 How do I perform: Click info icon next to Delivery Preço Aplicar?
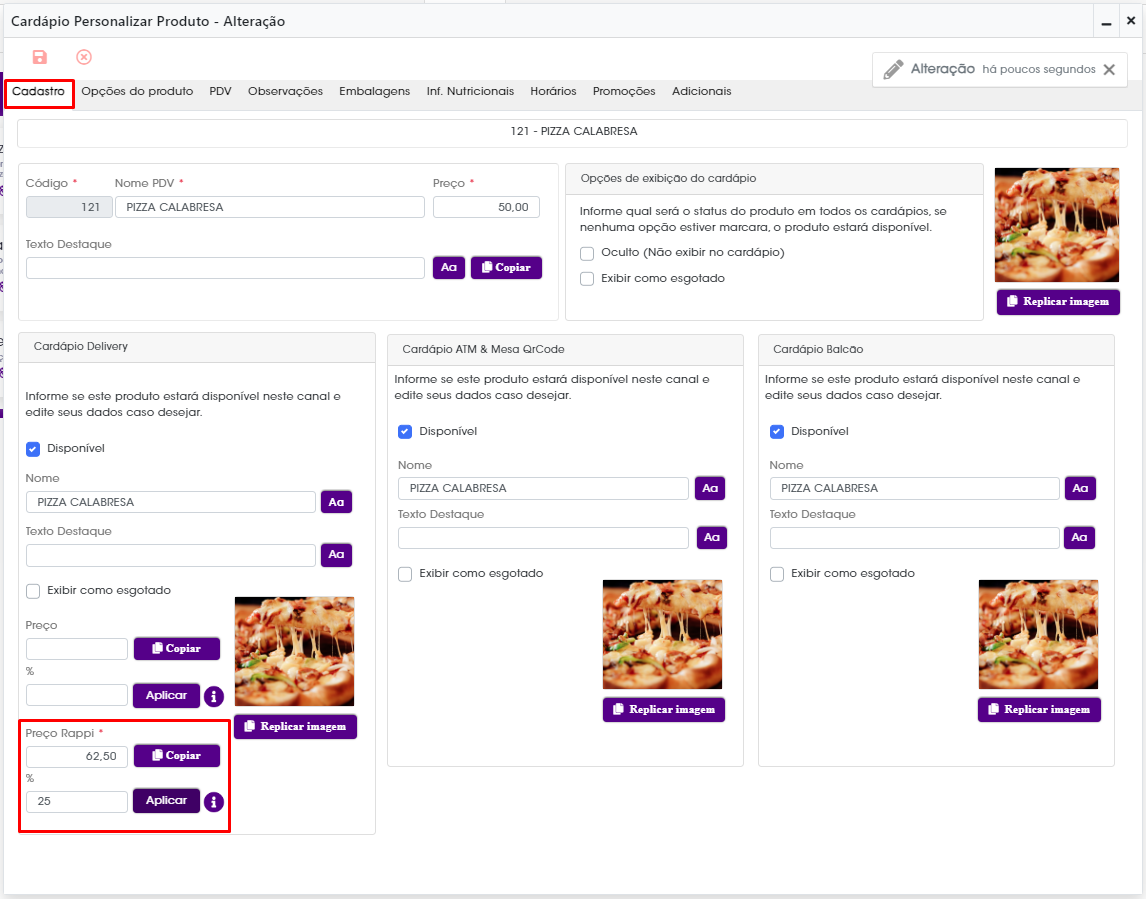click(213, 697)
